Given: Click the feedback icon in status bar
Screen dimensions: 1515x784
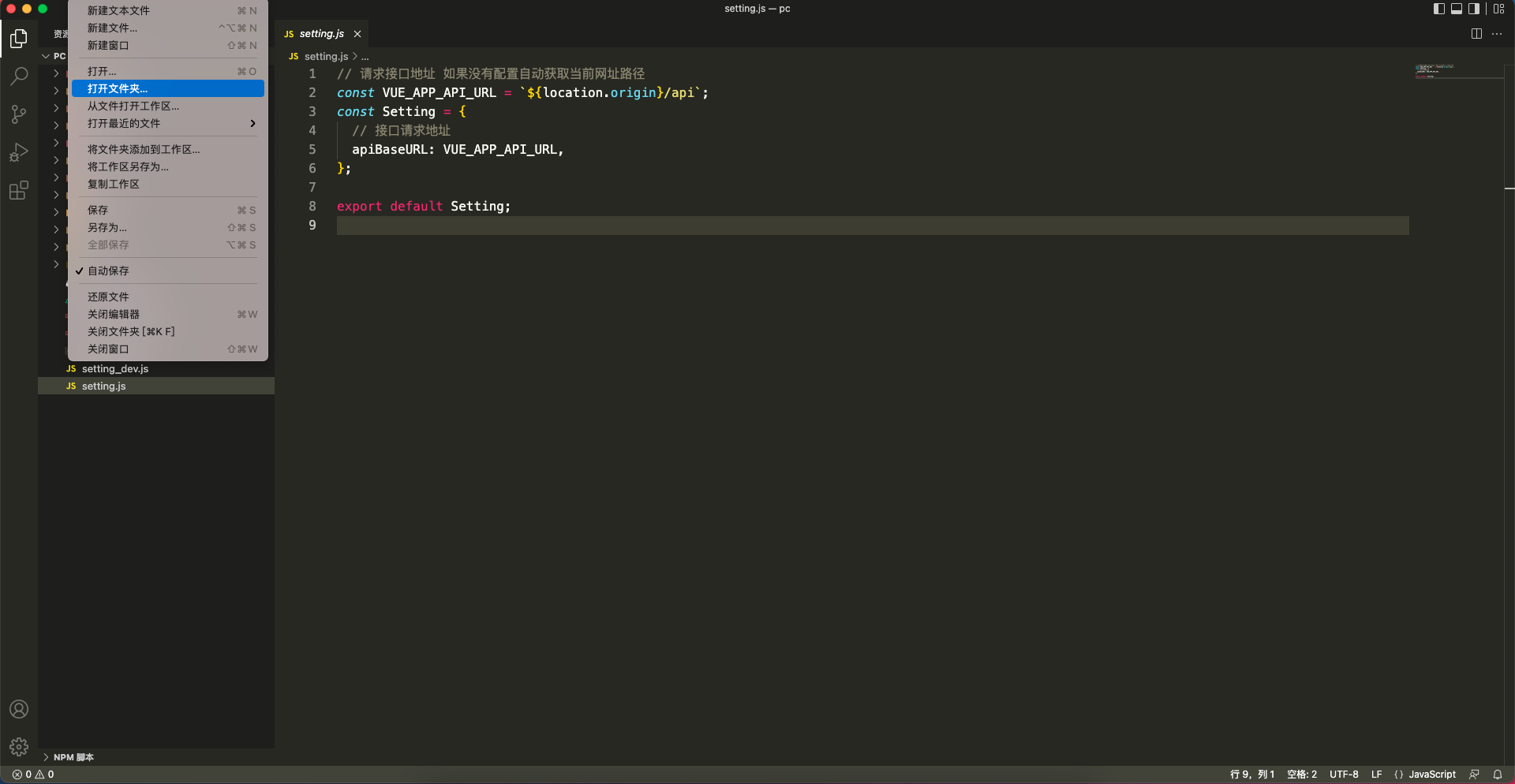Looking at the screenshot, I should [x=1474, y=775].
